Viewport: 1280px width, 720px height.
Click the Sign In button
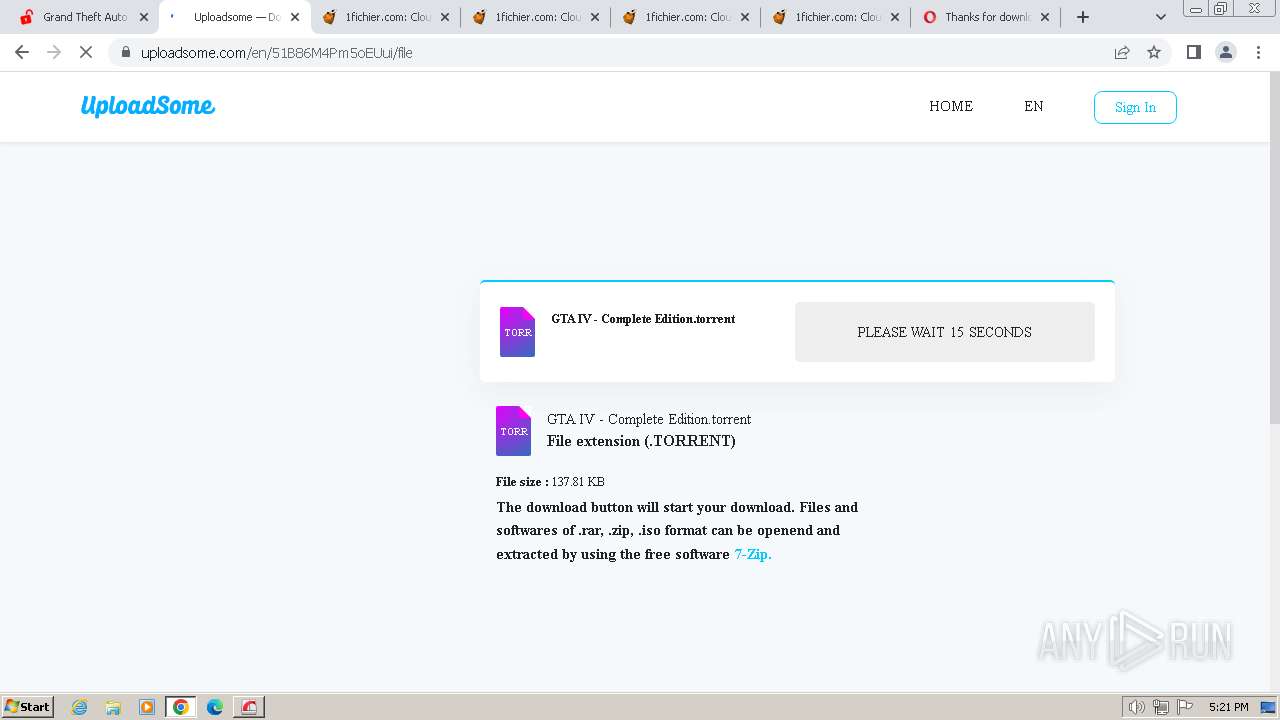1135,107
